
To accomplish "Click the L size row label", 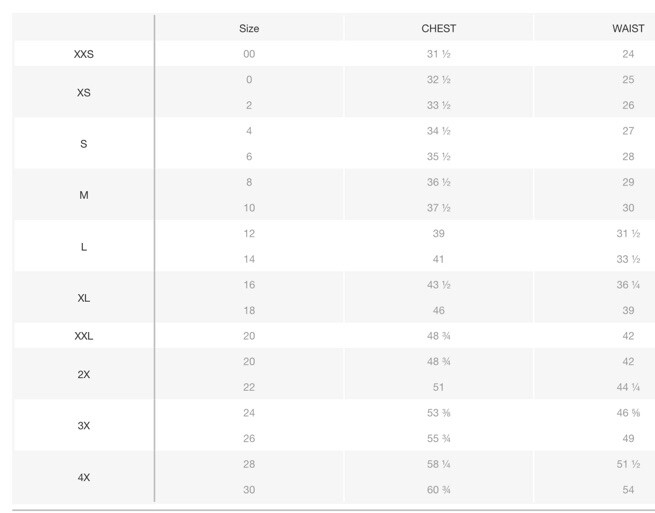I will [x=84, y=246].
